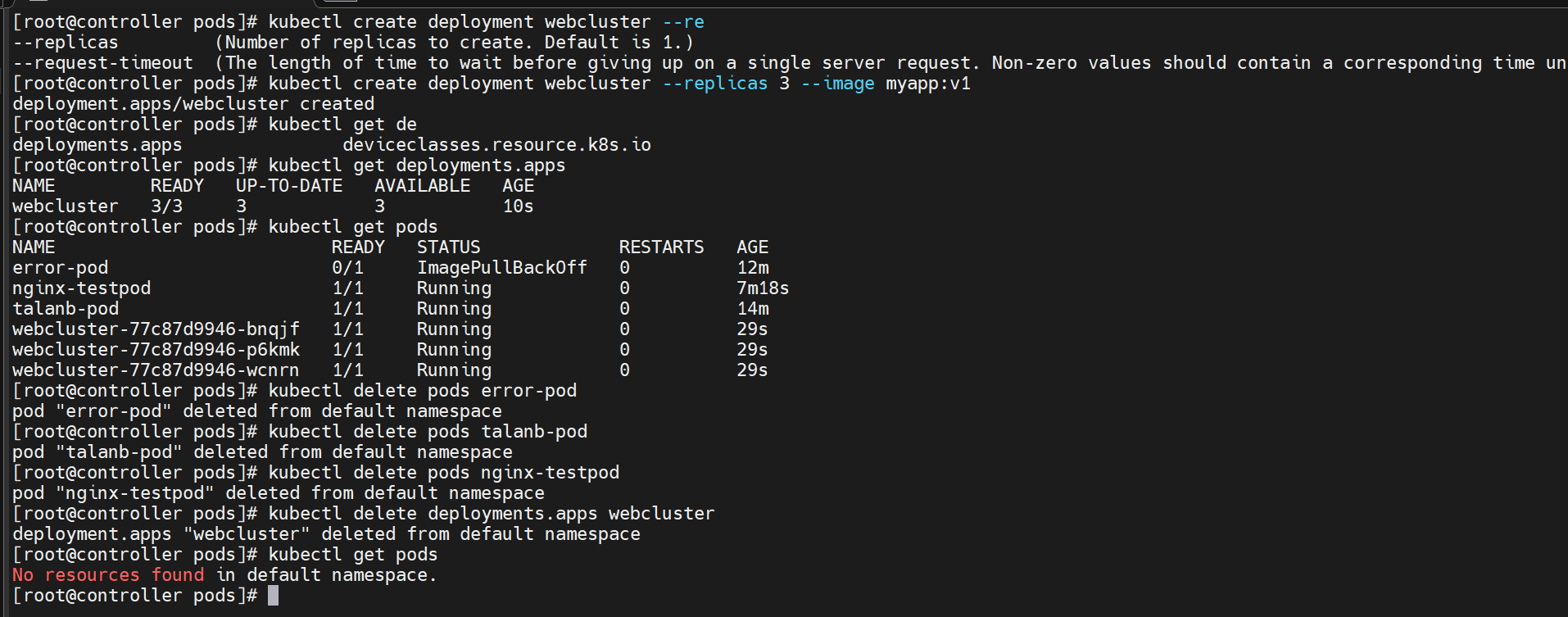1568x617 pixels.
Task: Click the "3/3" READY value of webcluster
Action: (x=166, y=206)
